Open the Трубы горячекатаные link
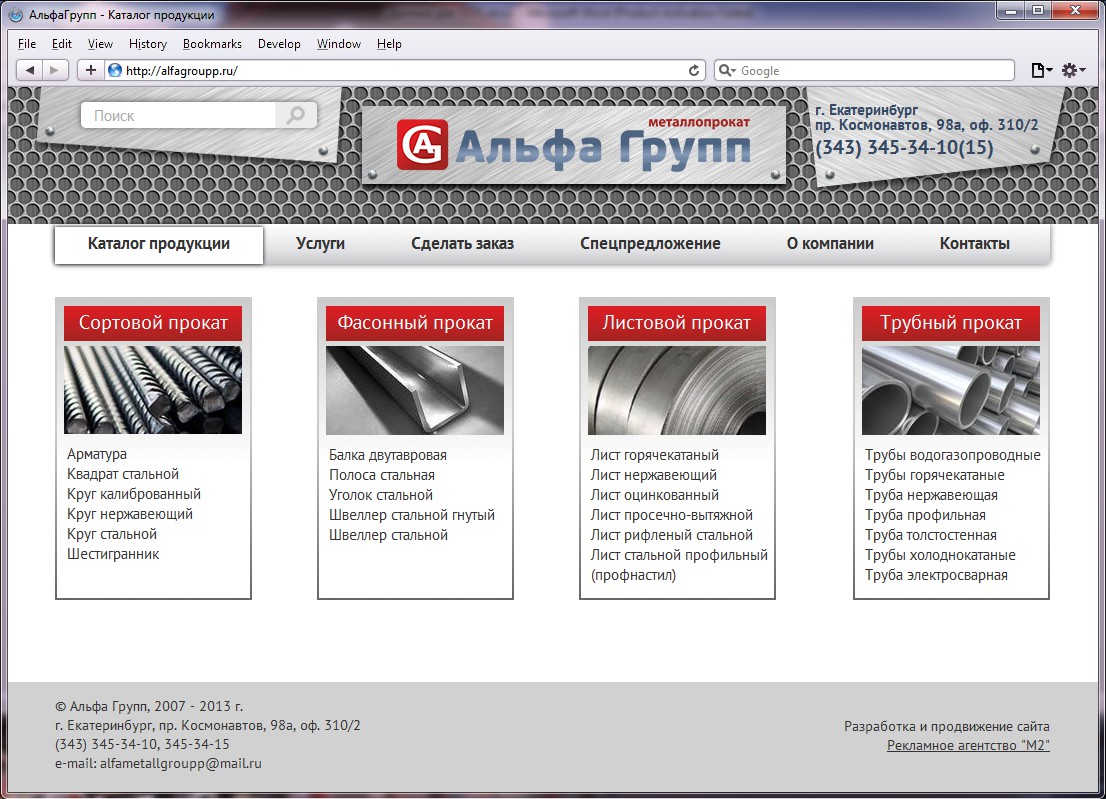The height and width of the screenshot is (799, 1106). (935, 475)
